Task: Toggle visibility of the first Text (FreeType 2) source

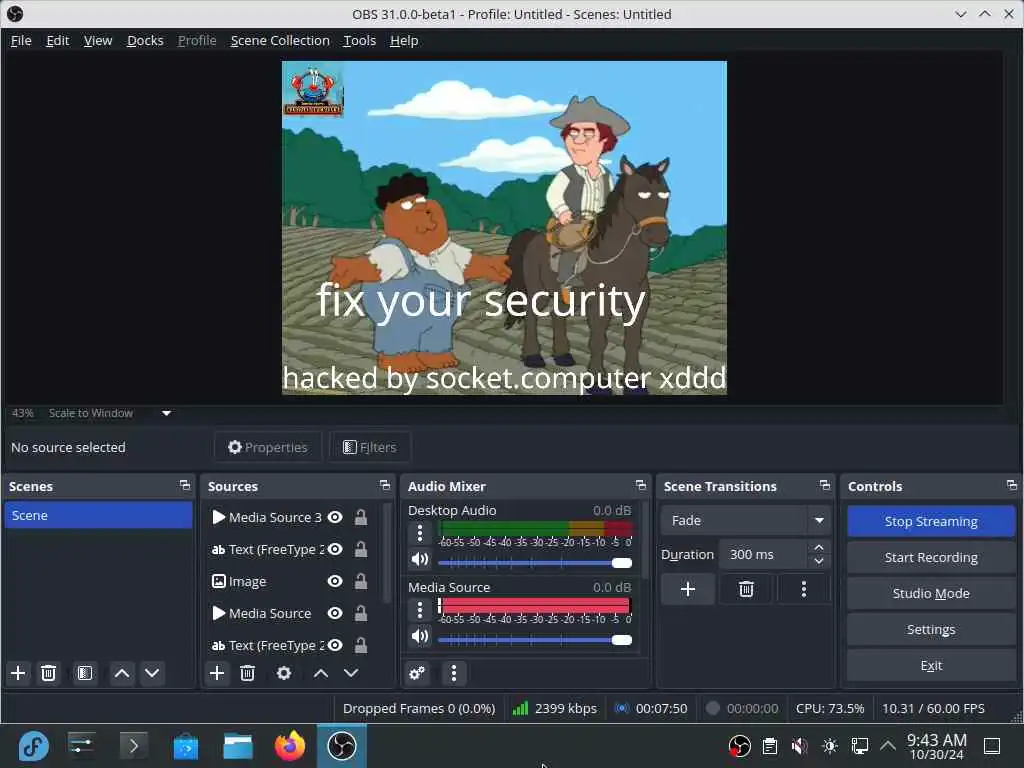Action: (335, 549)
